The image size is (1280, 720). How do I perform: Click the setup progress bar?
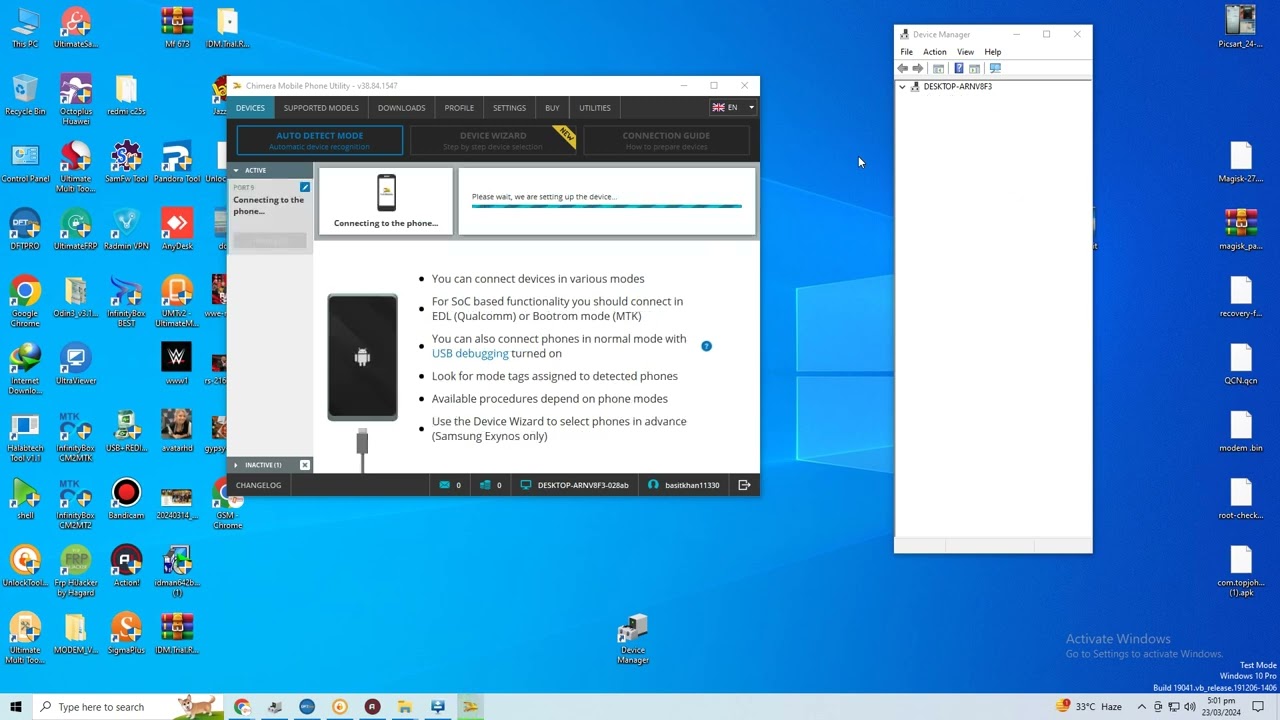pyautogui.click(x=607, y=206)
